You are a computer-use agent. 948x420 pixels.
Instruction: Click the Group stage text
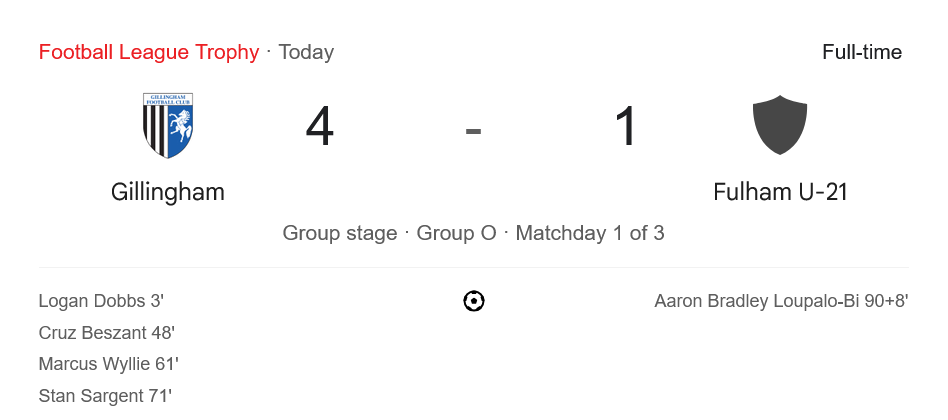[x=340, y=234]
